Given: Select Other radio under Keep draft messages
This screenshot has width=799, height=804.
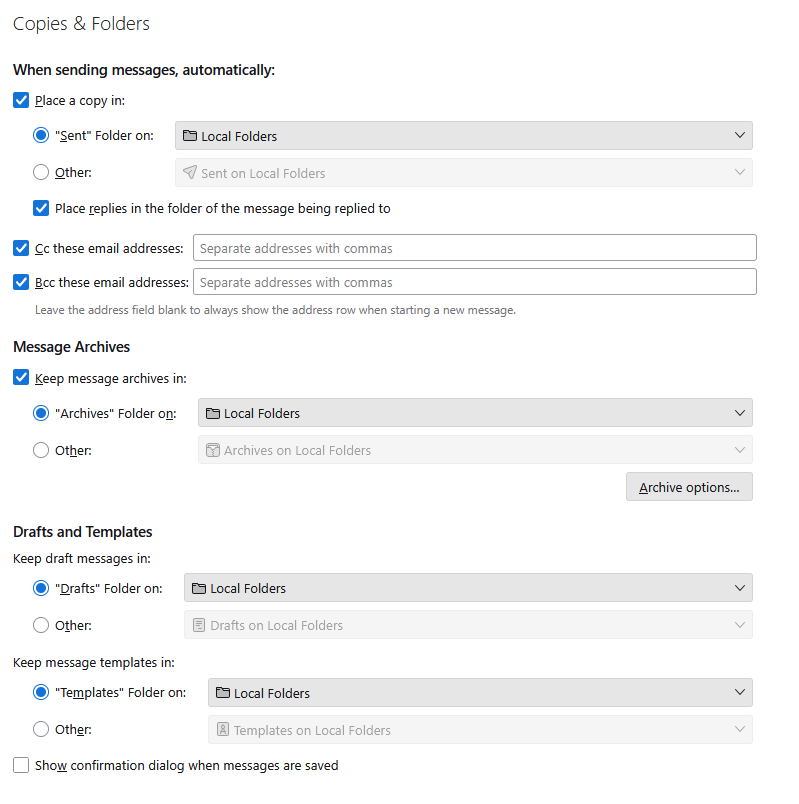Looking at the screenshot, I should pos(41,625).
